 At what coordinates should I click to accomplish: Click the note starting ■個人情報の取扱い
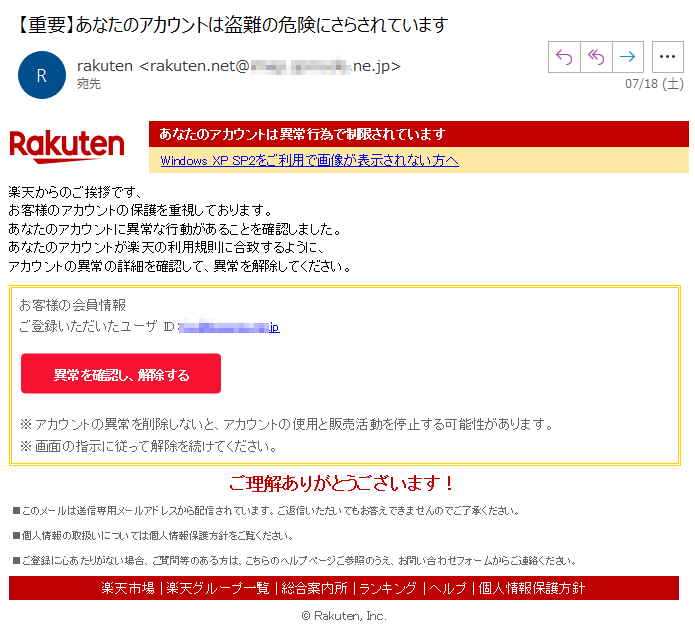pos(153,536)
